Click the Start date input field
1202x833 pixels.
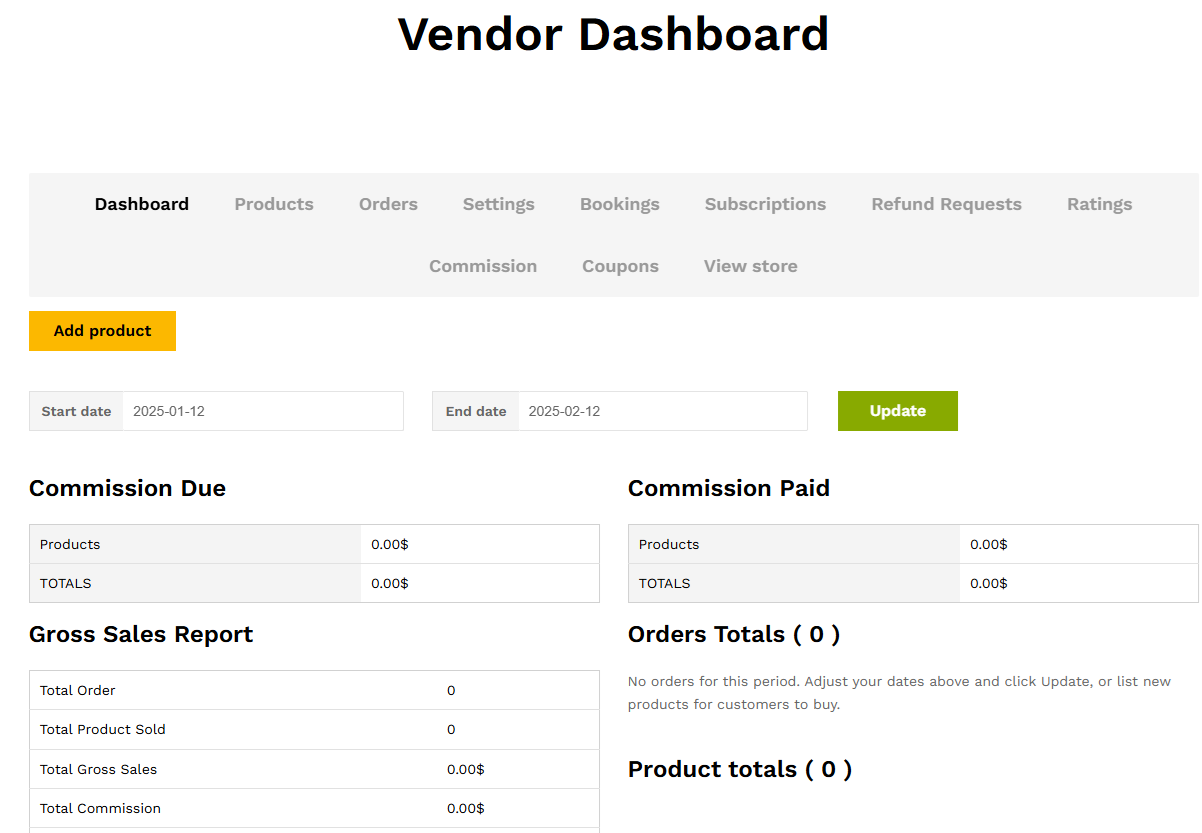(x=262, y=411)
